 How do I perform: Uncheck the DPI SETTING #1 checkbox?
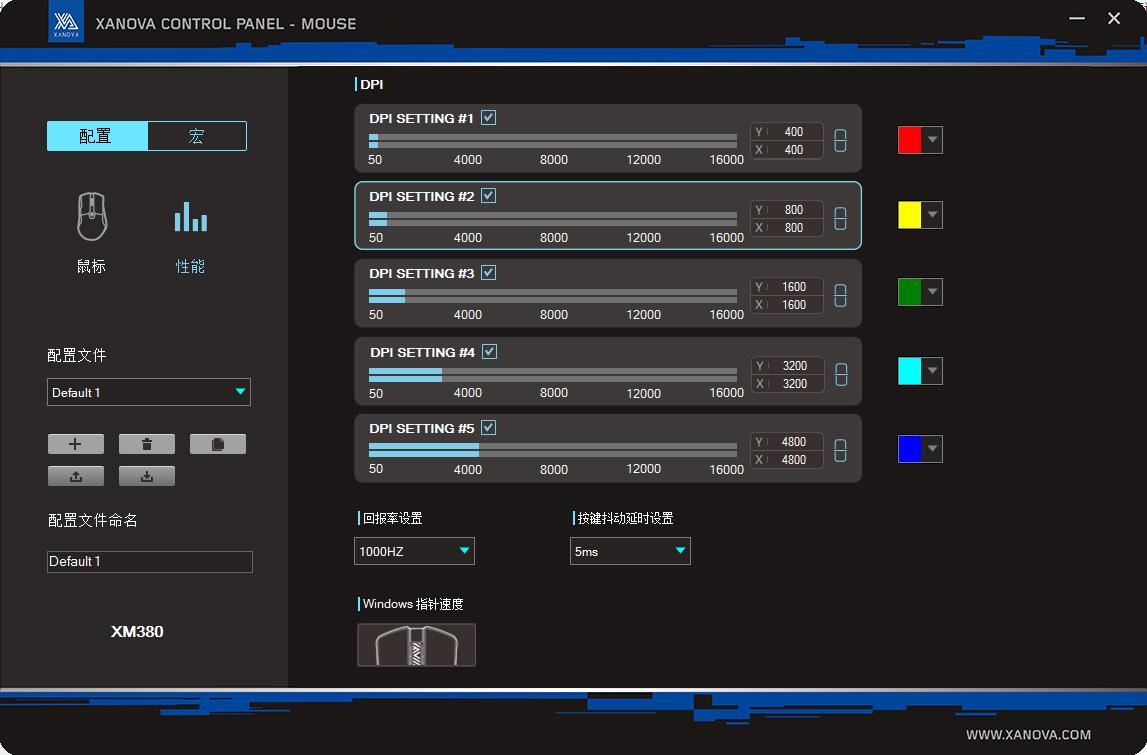pos(488,118)
